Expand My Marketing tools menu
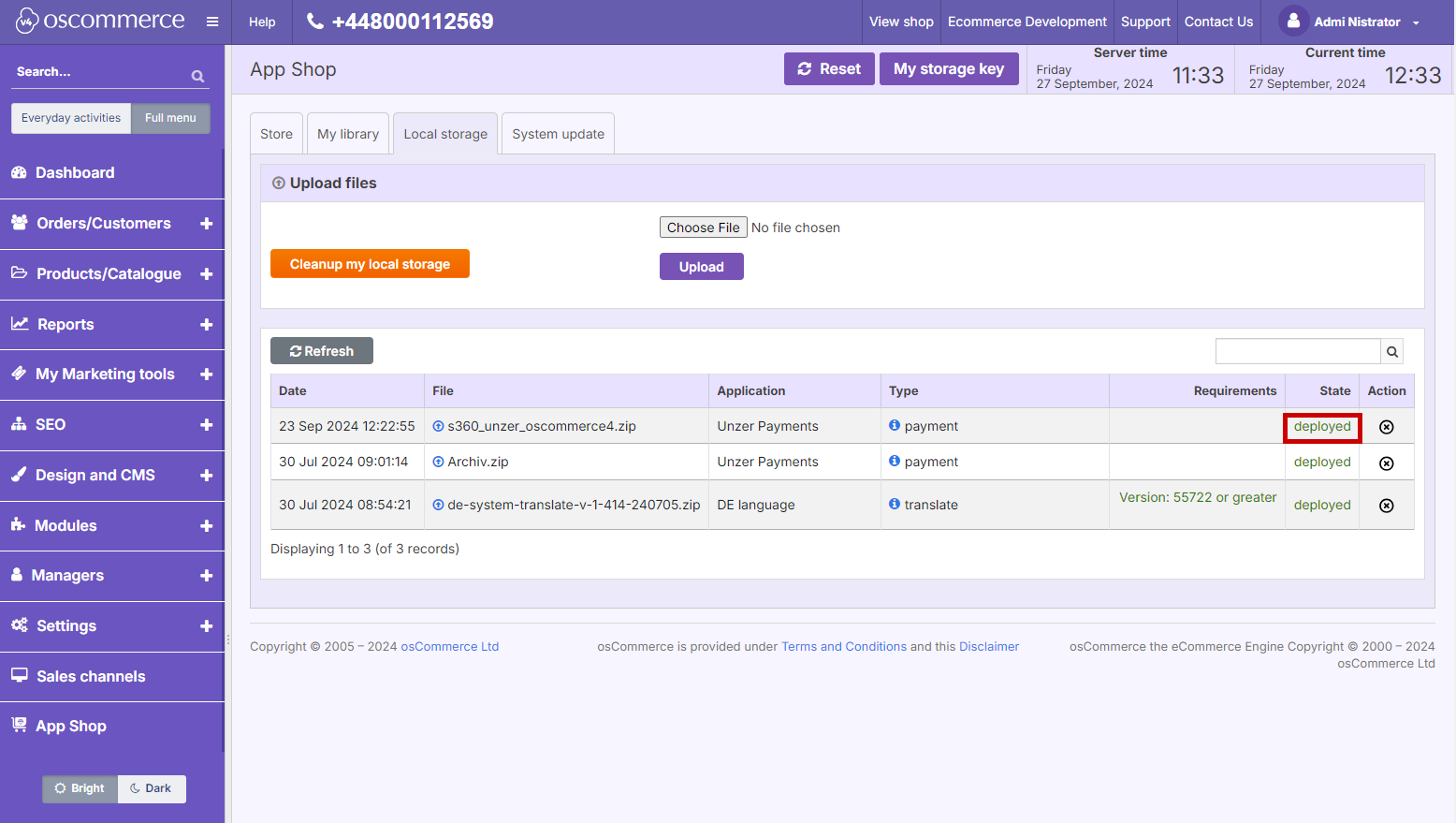Viewport: 1456px width, 823px height. pos(207,375)
